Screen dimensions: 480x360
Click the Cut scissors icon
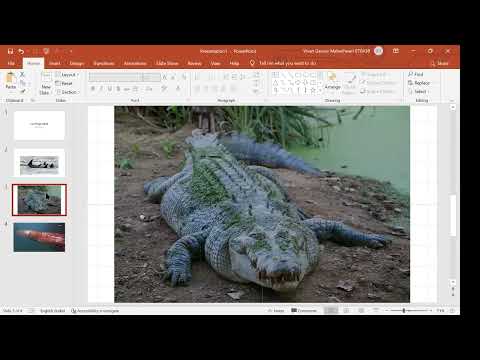(x=22, y=74)
